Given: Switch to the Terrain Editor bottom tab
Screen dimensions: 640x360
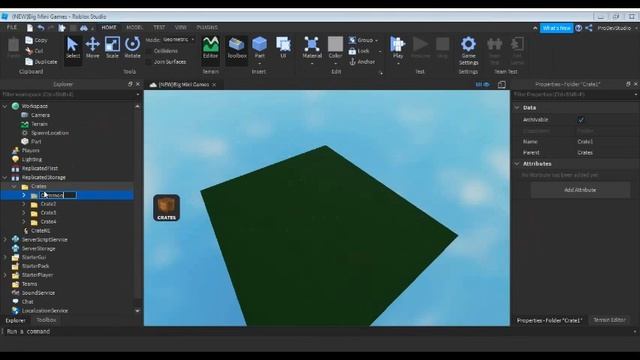Looking at the screenshot, I should [609, 320].
